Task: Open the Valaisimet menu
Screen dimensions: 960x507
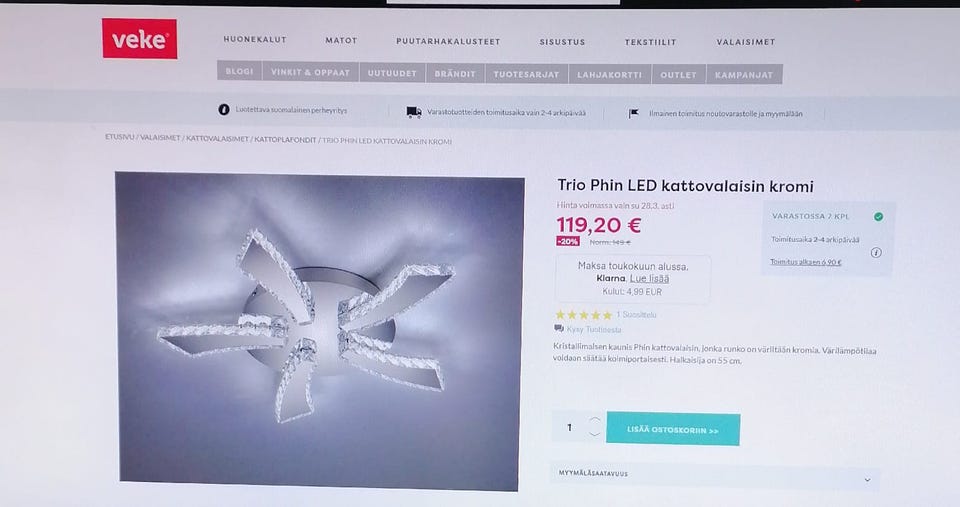Action: pyautogui.click(x=746, y=42)
